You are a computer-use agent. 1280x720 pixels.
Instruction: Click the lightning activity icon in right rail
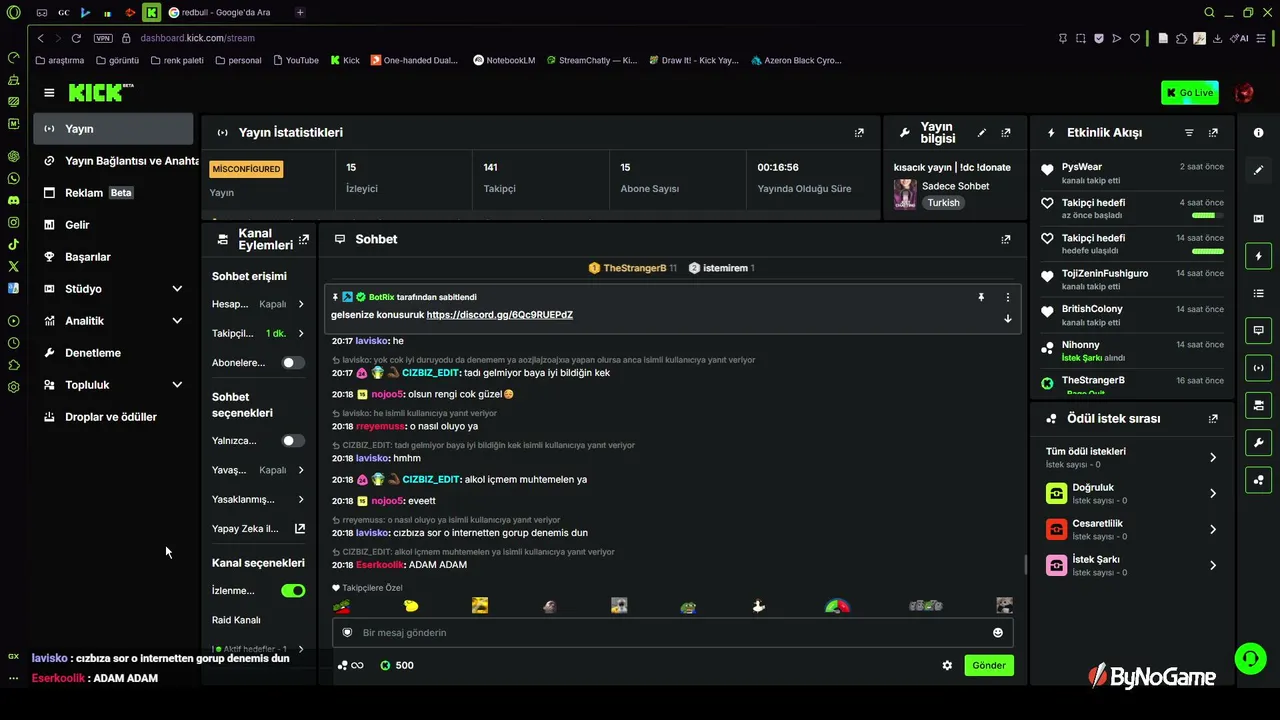1258,257
